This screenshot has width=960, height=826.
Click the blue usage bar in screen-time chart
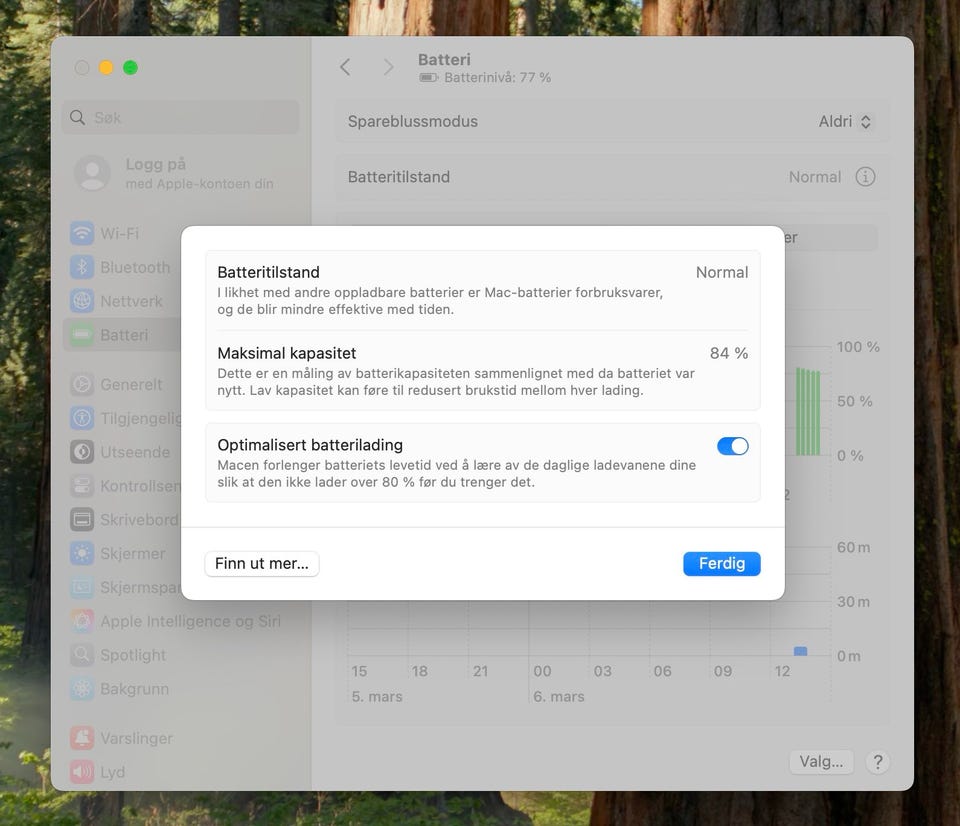point(800,651)
